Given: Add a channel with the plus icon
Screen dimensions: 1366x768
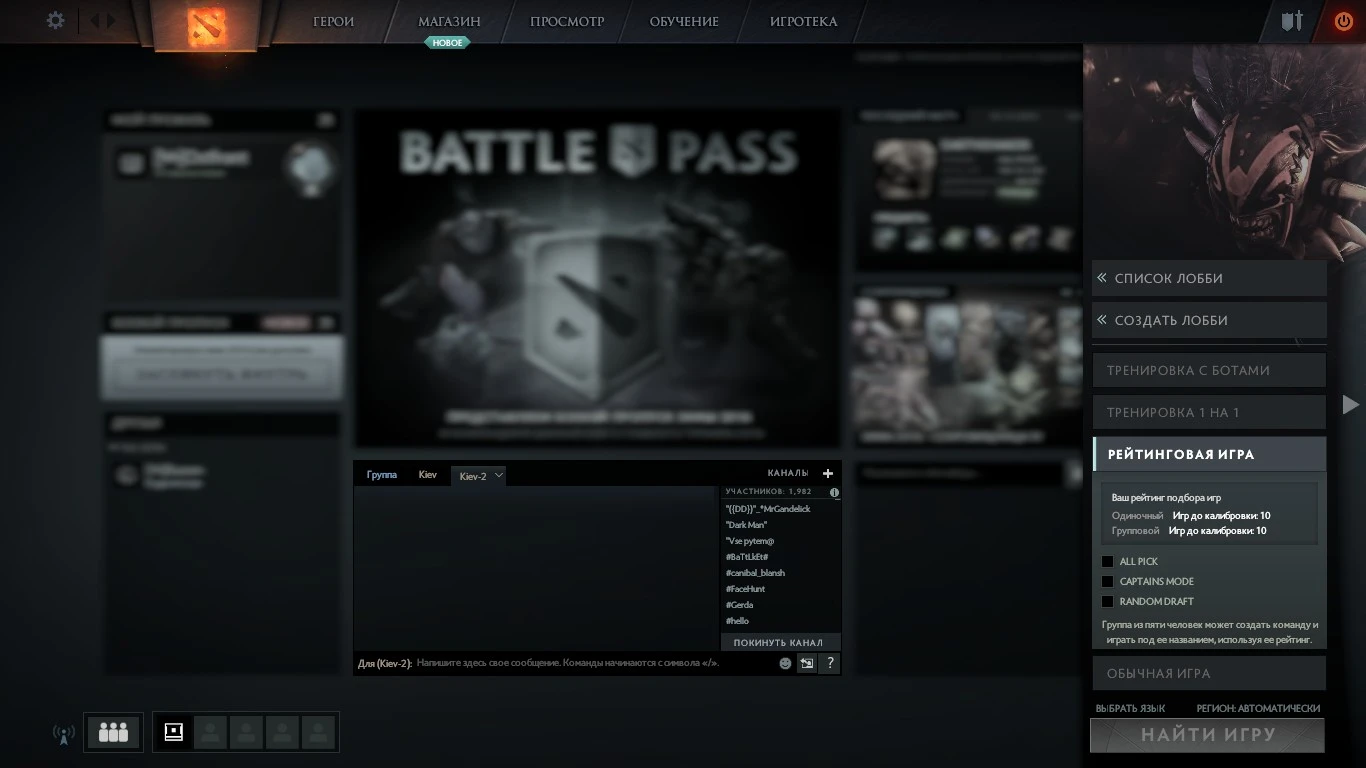Looking at the screenshot, I should [x=828, y=474].
